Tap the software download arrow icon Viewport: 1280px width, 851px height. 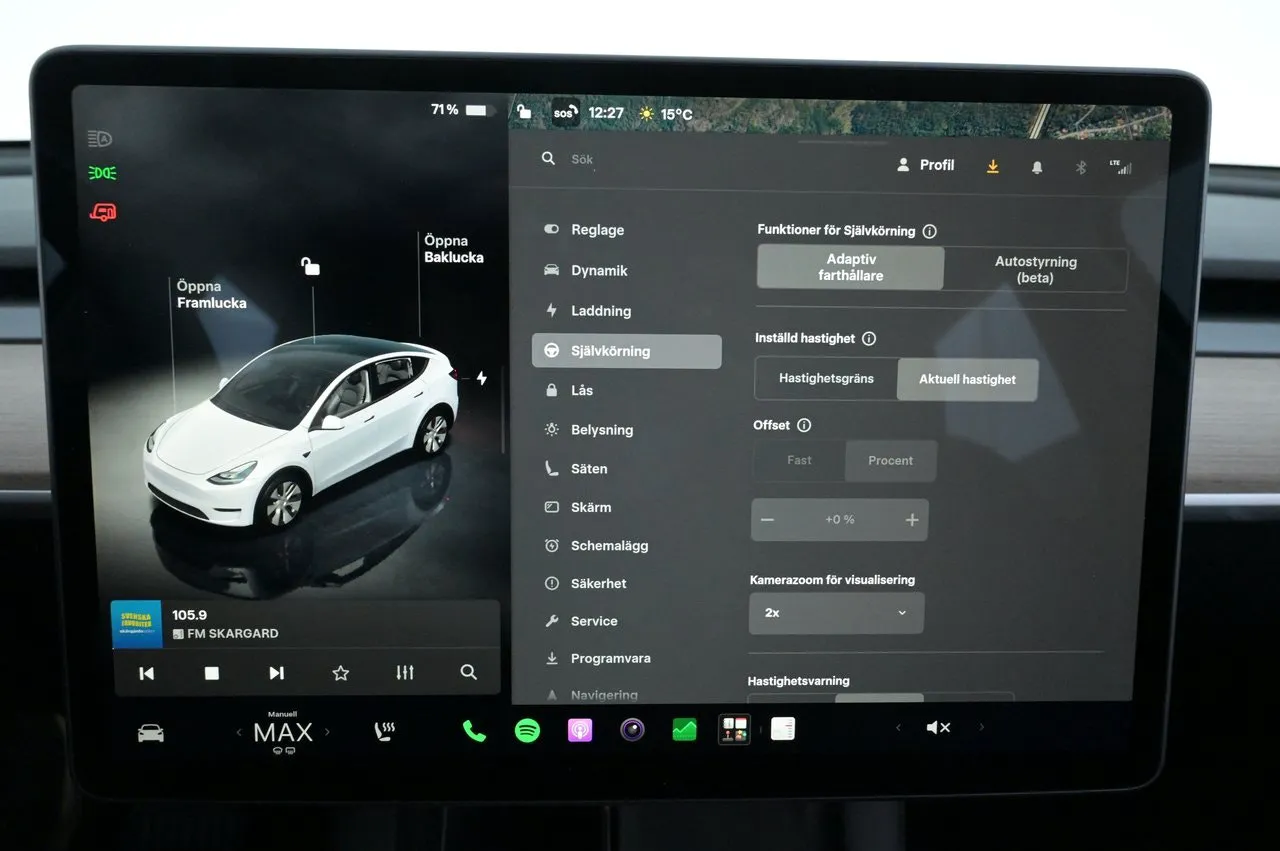coord(993,167)
